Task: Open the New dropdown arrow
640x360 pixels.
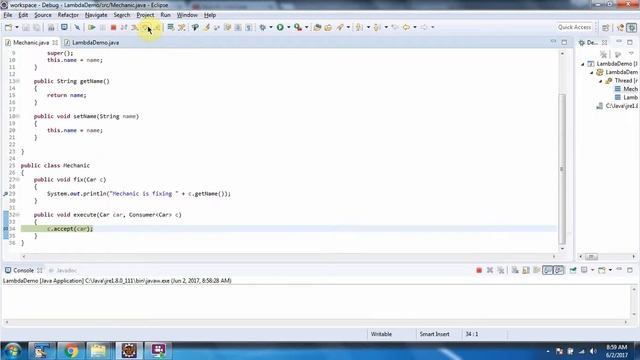Action: [x=17, y=27]
